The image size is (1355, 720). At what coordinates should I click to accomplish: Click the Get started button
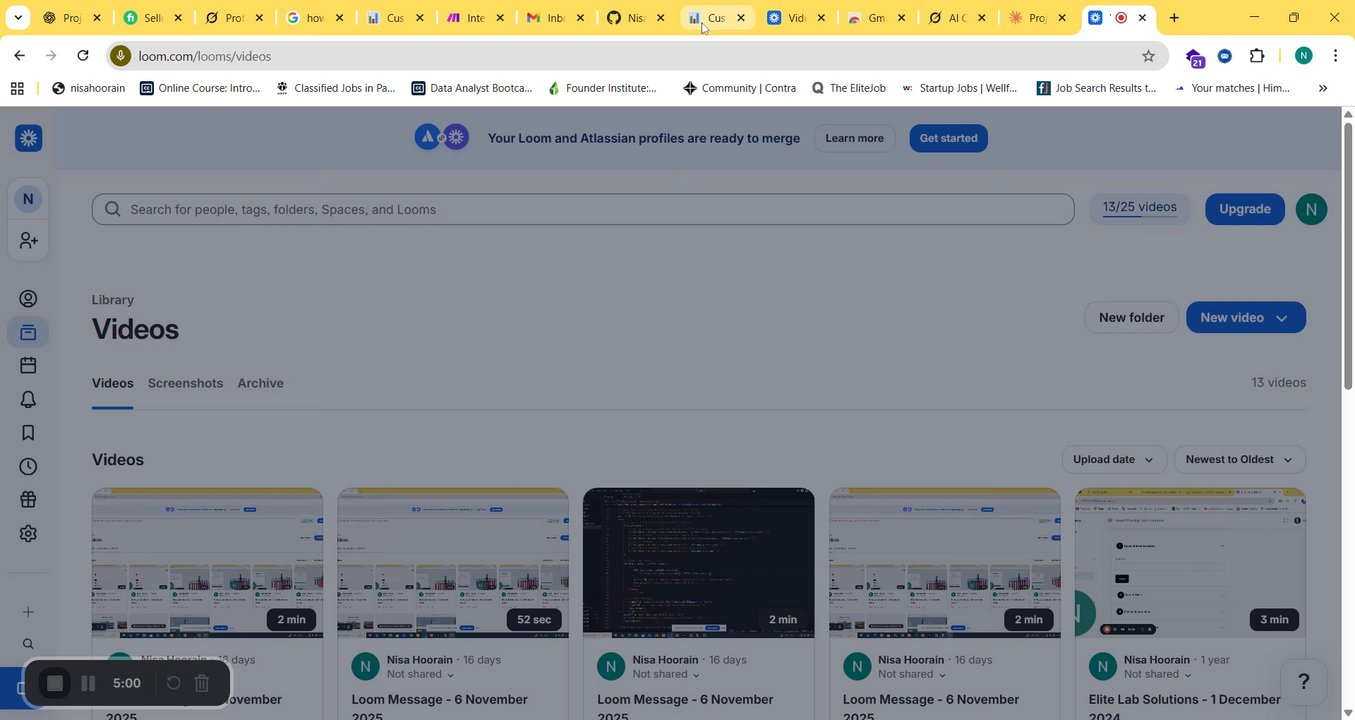tap(948, 138)
